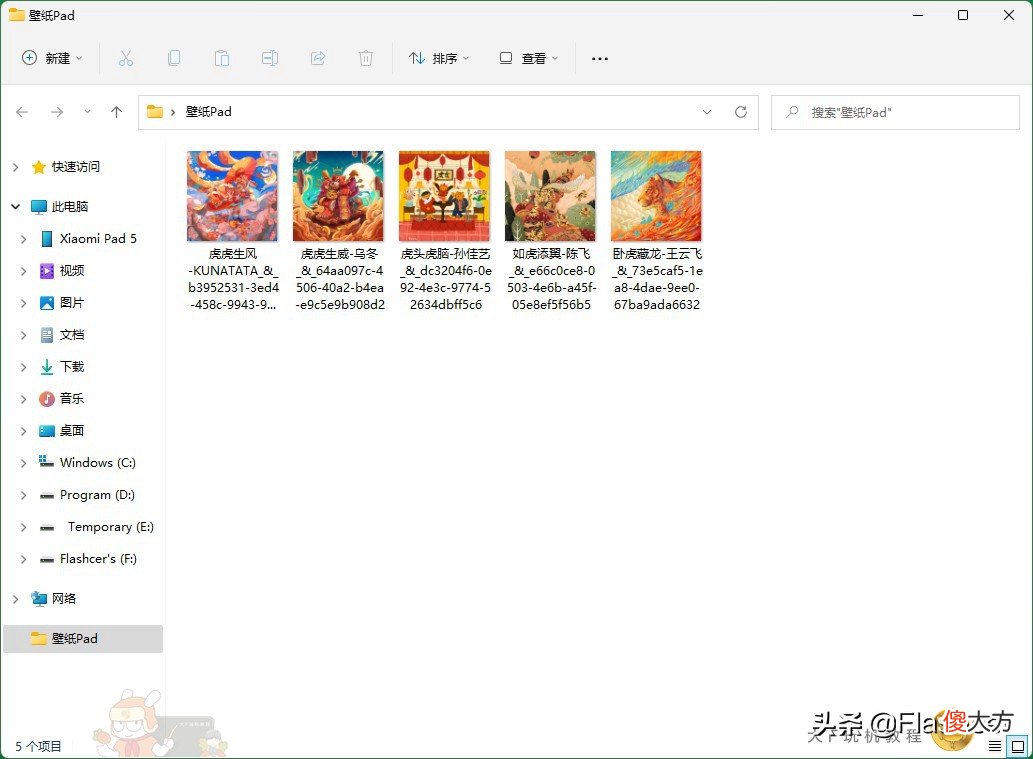Switch to large thumbnails view

[x=1018, y=746]
